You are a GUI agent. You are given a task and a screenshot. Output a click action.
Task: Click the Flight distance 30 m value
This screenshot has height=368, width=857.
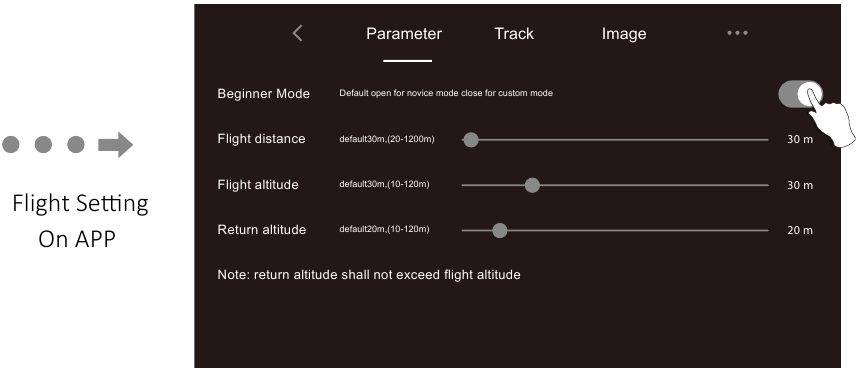tap(800, 139)
